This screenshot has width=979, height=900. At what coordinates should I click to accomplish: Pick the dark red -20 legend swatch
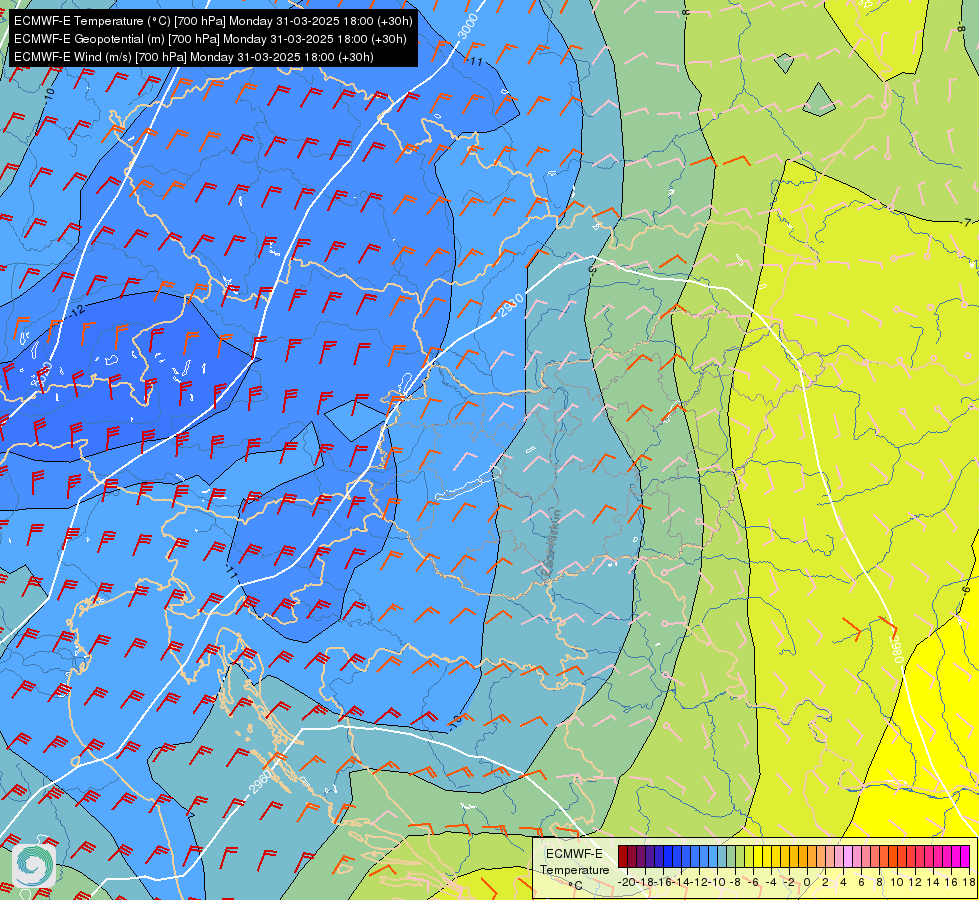622,857
